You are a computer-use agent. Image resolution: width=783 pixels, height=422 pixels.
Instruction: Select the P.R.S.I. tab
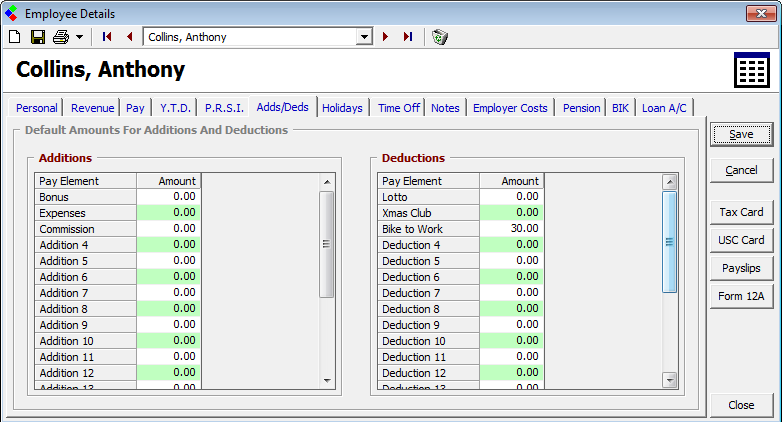click(224, 108)
